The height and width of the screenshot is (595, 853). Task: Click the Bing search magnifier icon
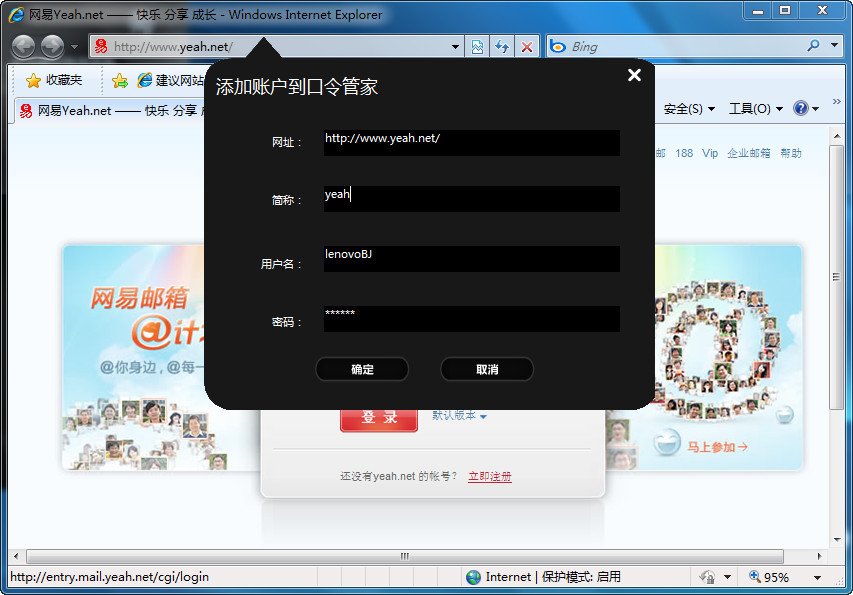coord(812,46)
